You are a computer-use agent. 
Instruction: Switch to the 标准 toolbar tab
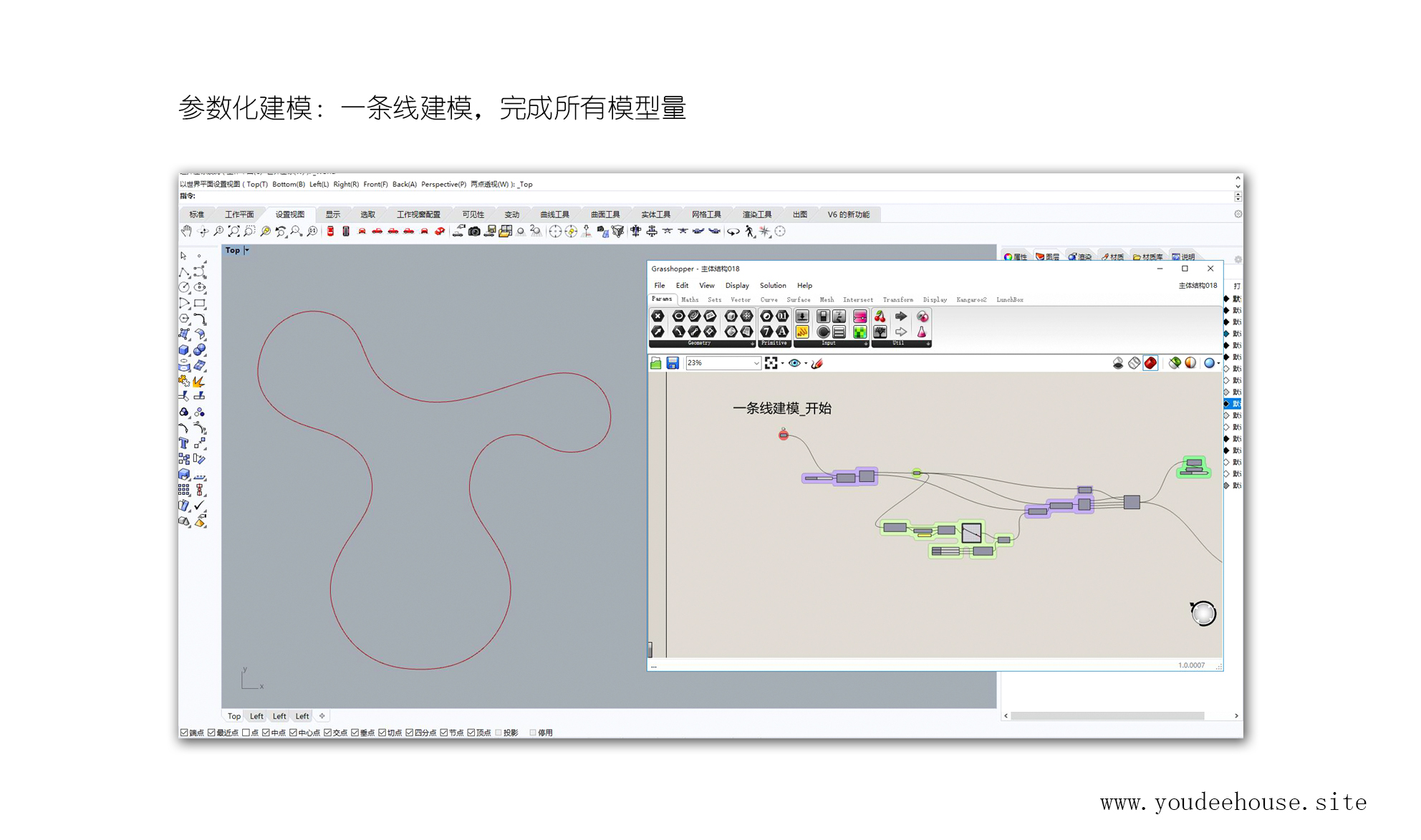tap(197, 214)
